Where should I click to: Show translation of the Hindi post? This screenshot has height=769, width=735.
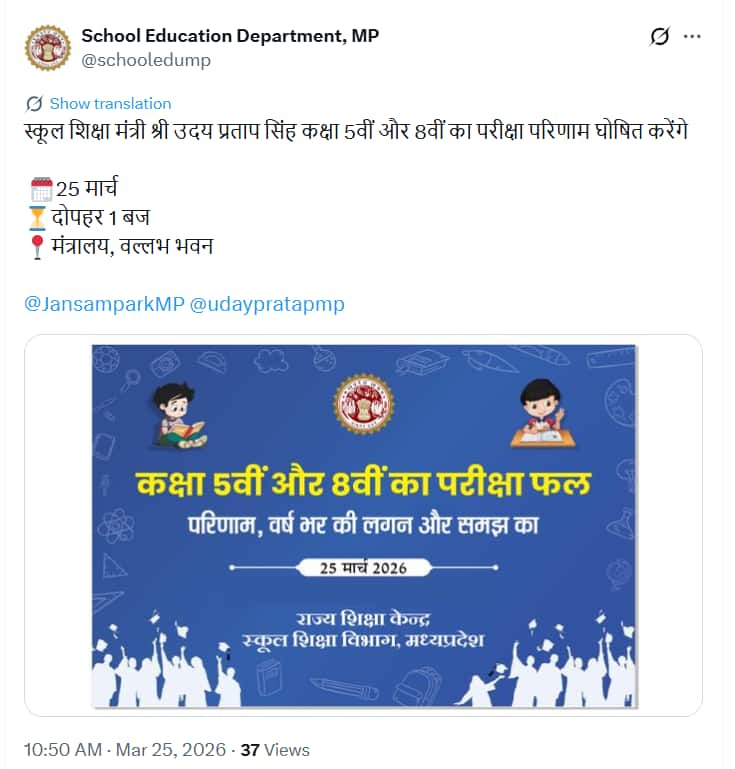[110, 103]
